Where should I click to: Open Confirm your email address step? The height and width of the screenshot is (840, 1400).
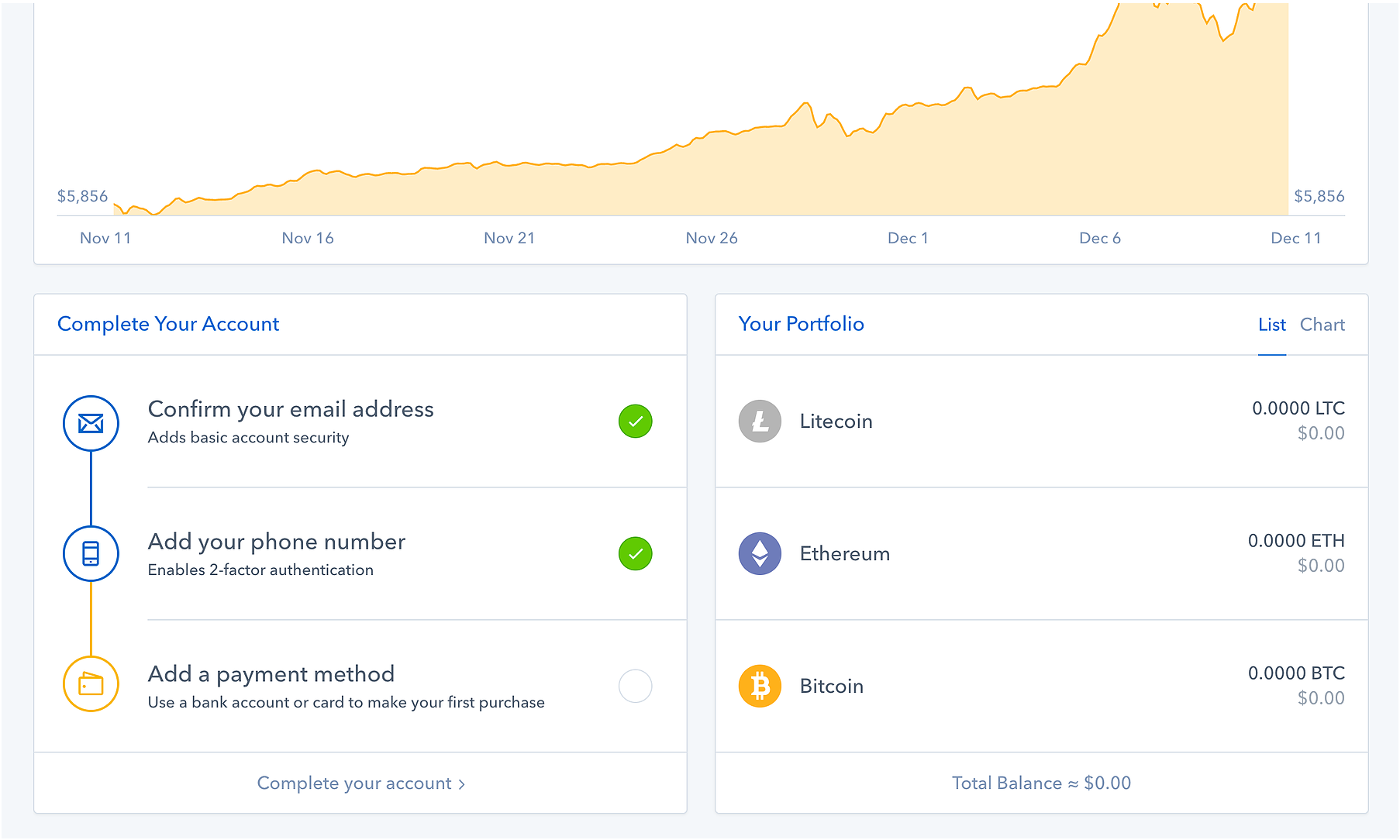[291, 409]
